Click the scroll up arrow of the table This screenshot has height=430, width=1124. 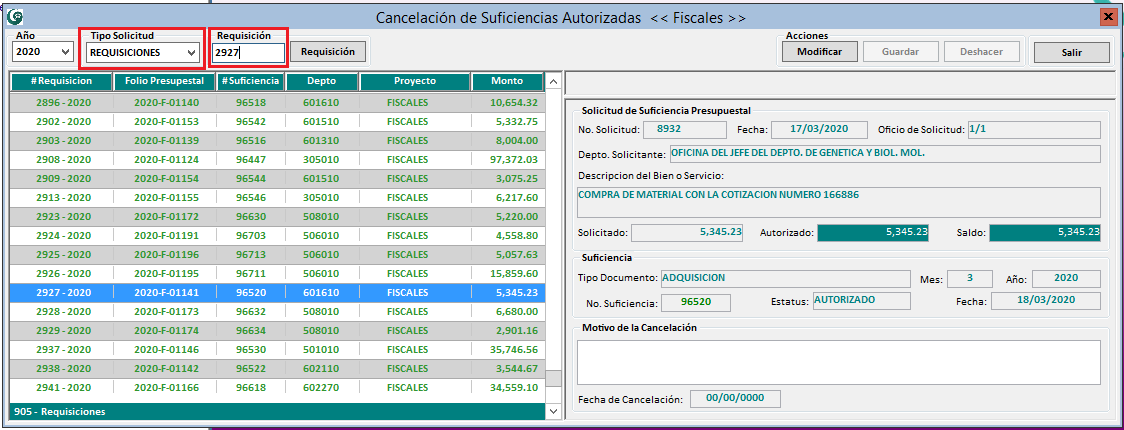tap(552, 82)
